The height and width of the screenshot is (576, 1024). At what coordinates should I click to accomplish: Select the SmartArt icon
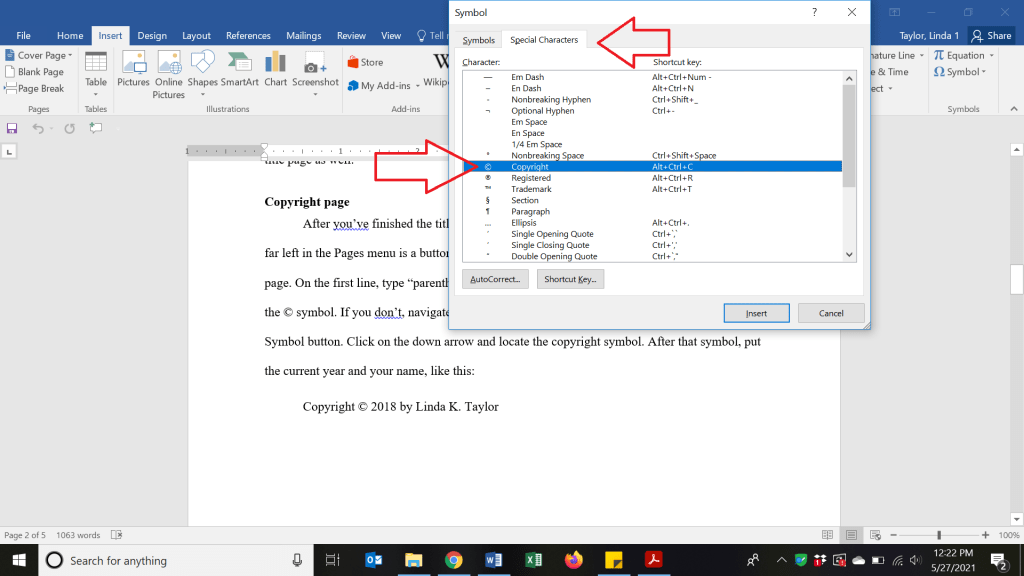(x=240, y=69)
